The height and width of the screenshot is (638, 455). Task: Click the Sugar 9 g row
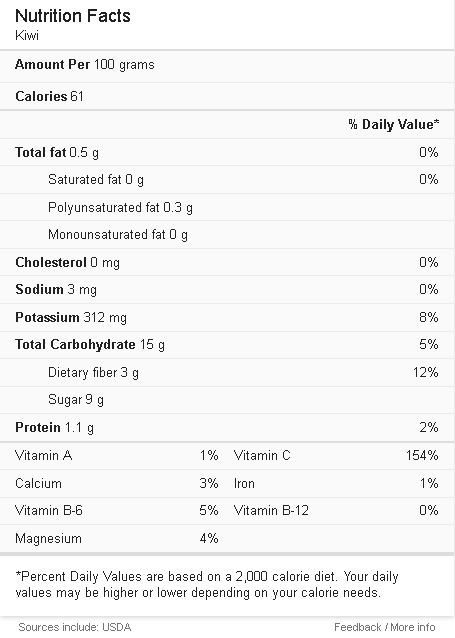pyautogui.click(x=227, y=400)
